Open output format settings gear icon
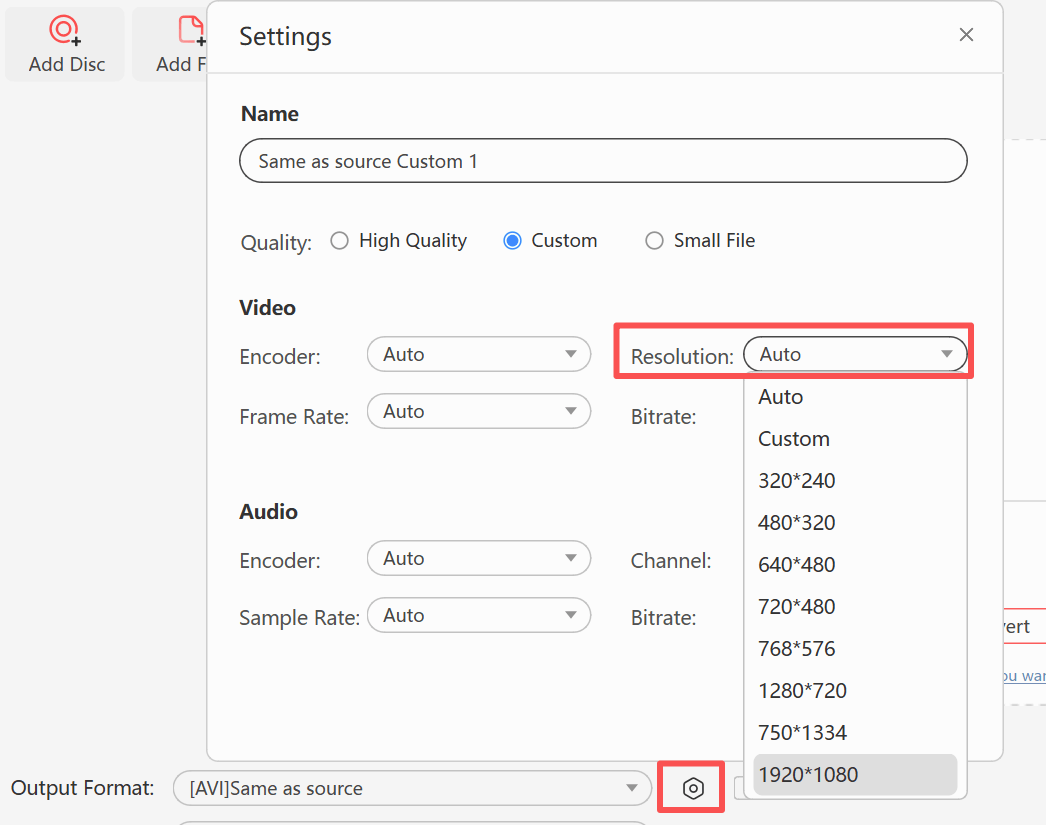The width and height of the screenshot is (1046, 825). tap(693, 788)
